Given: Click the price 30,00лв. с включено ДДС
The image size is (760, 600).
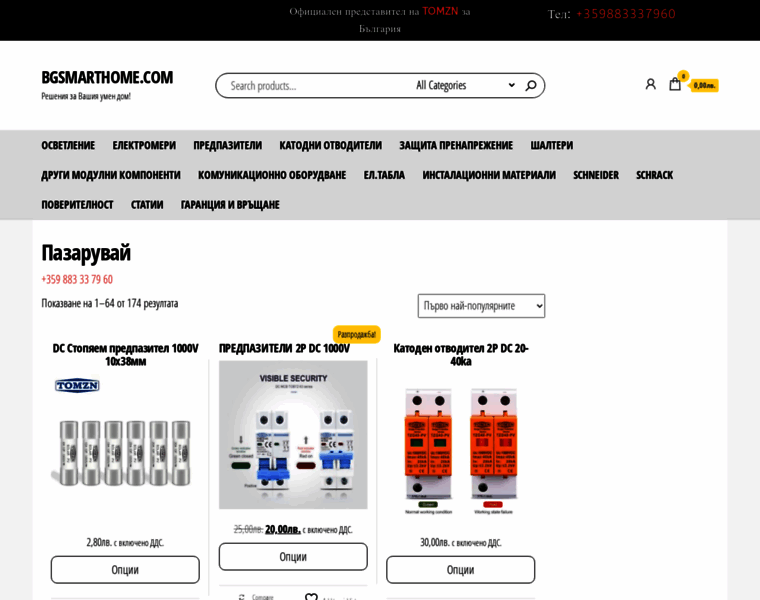Looking at the screenshot, I should point(460,542).
